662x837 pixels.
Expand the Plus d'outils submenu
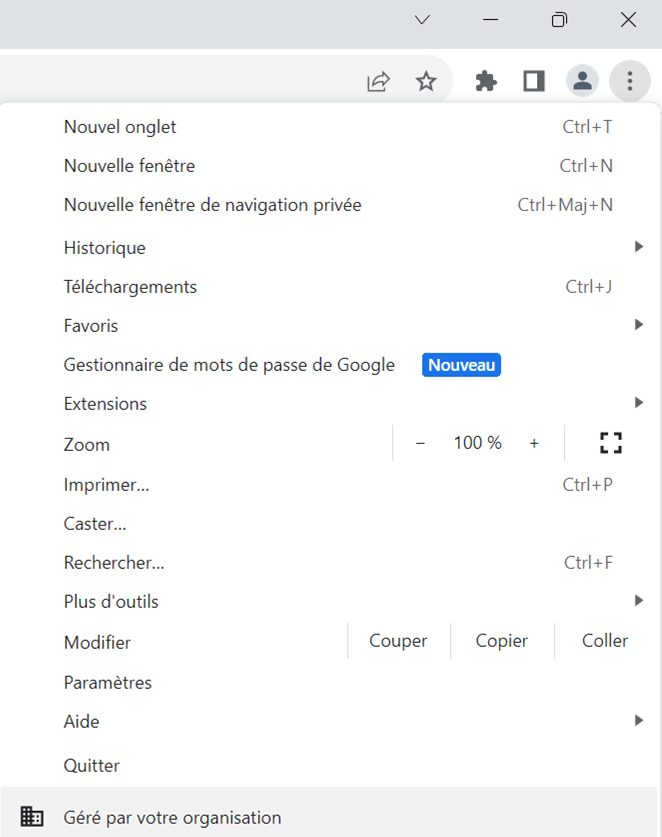(x=640, y=601)
